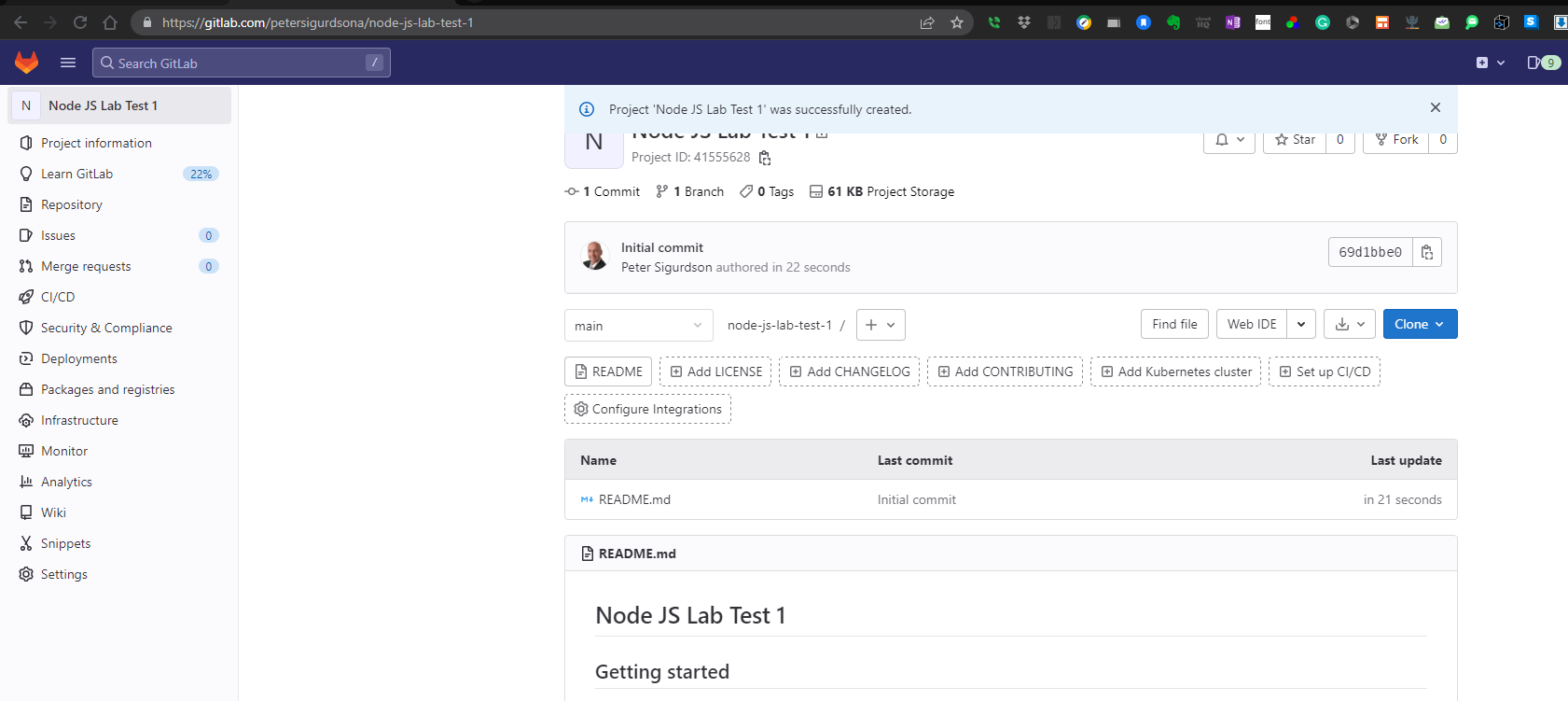Open Snippets in the sidebar
The image size is (1568, 701).
point(119,543)
